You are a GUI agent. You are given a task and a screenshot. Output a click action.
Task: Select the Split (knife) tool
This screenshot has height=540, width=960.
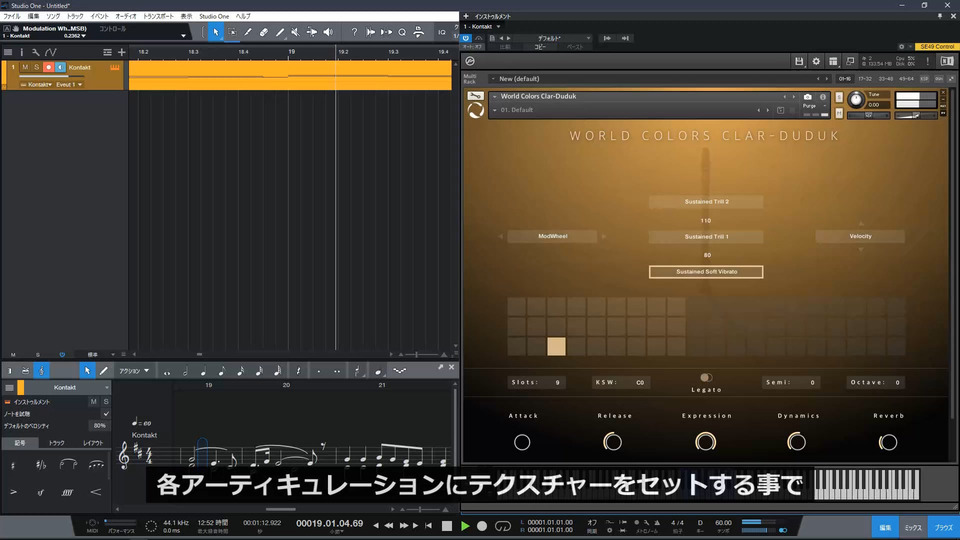[248, 32]
